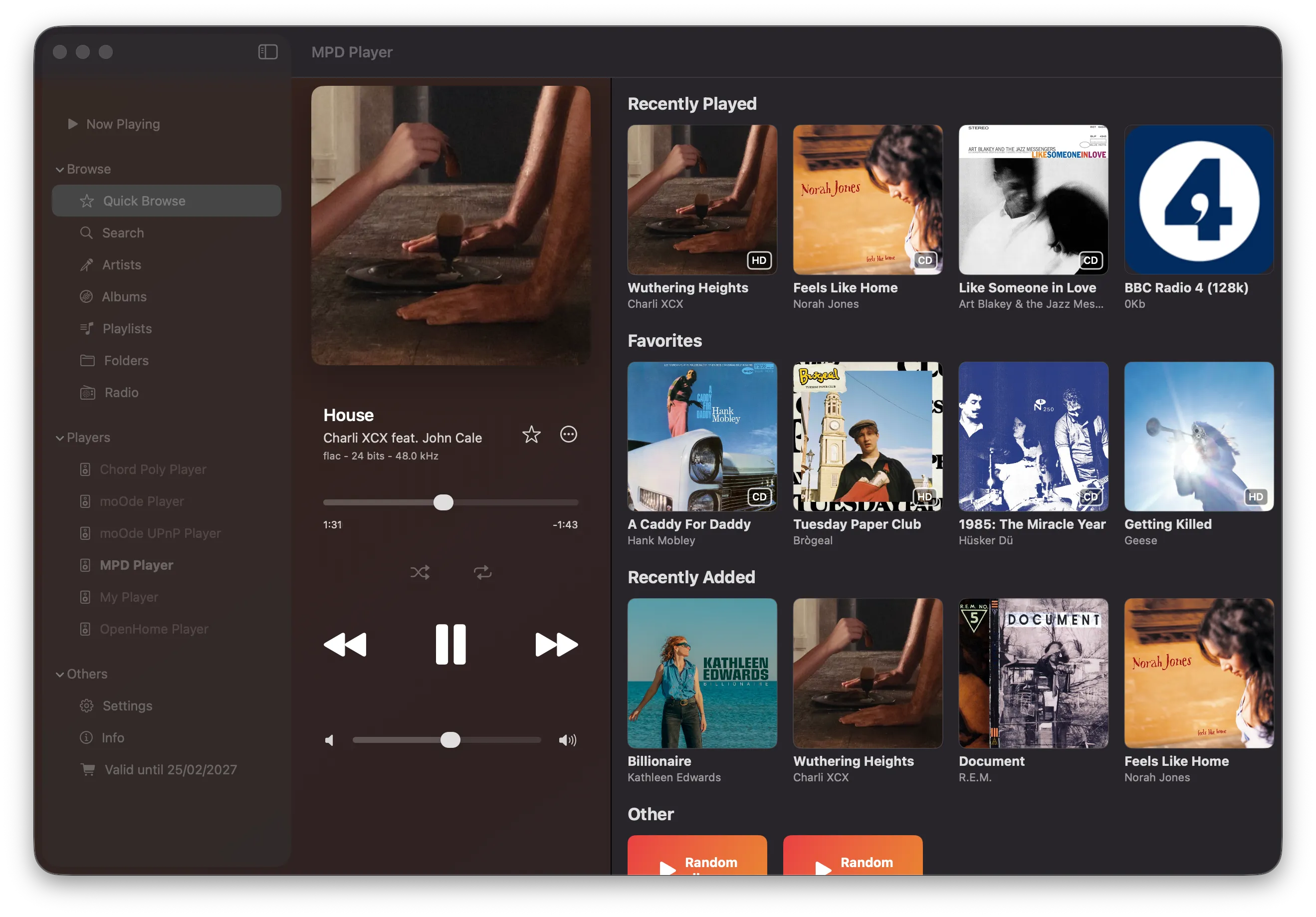1316x917 pixels.
Task: Go back using the rewind icon
Action: click(x=345, y=644)
